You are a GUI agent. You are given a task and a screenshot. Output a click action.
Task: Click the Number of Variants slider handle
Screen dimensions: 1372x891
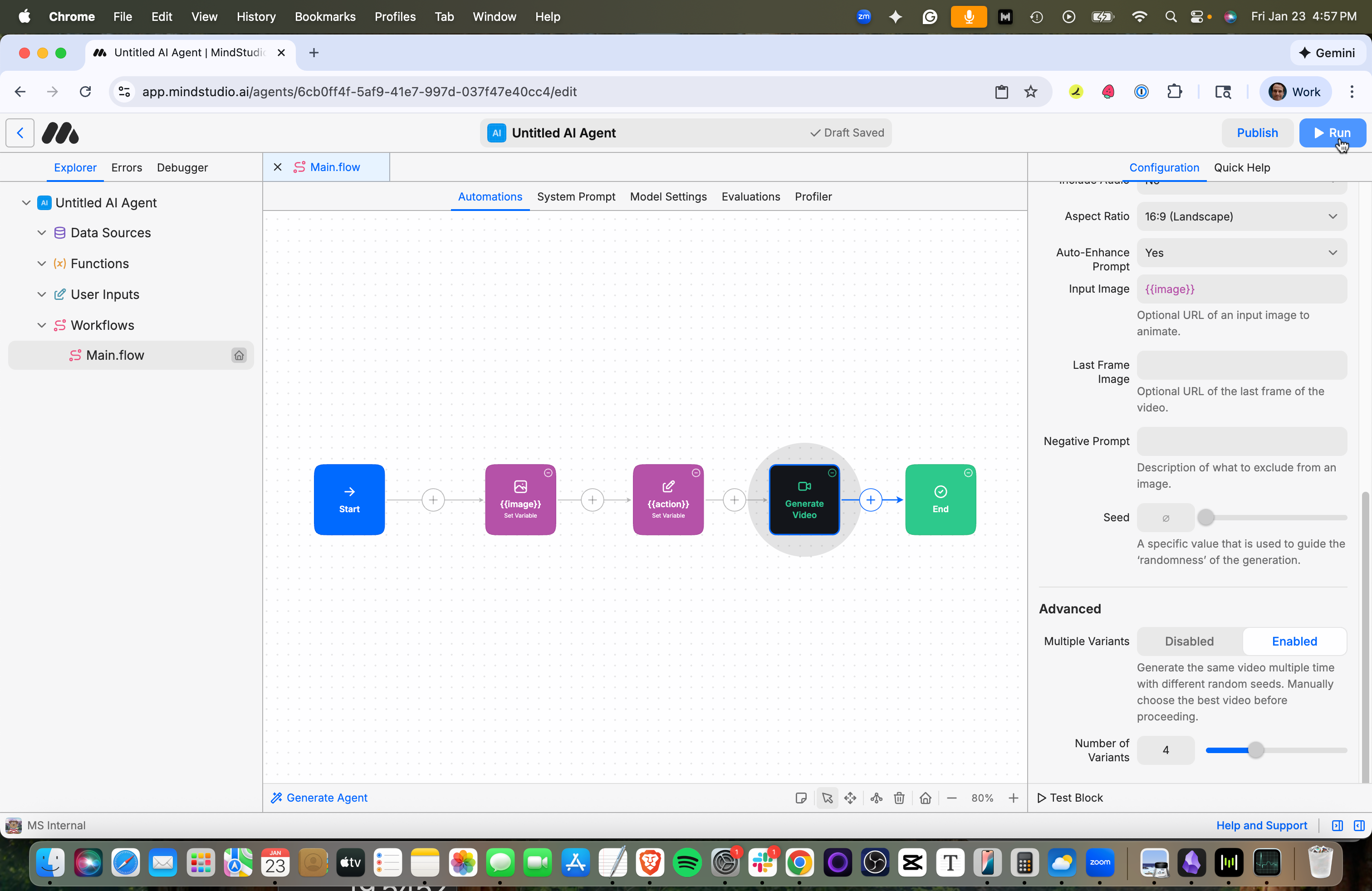pos(1255,750)
